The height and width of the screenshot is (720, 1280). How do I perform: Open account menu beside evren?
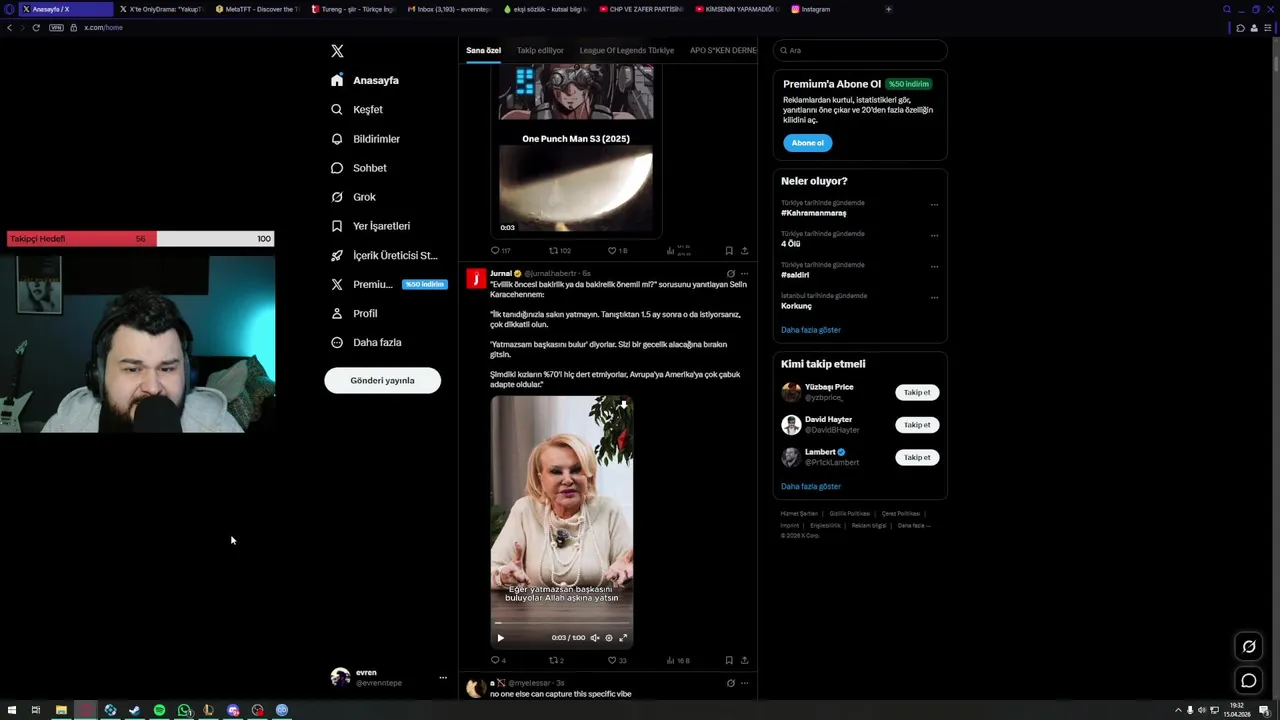443,678
